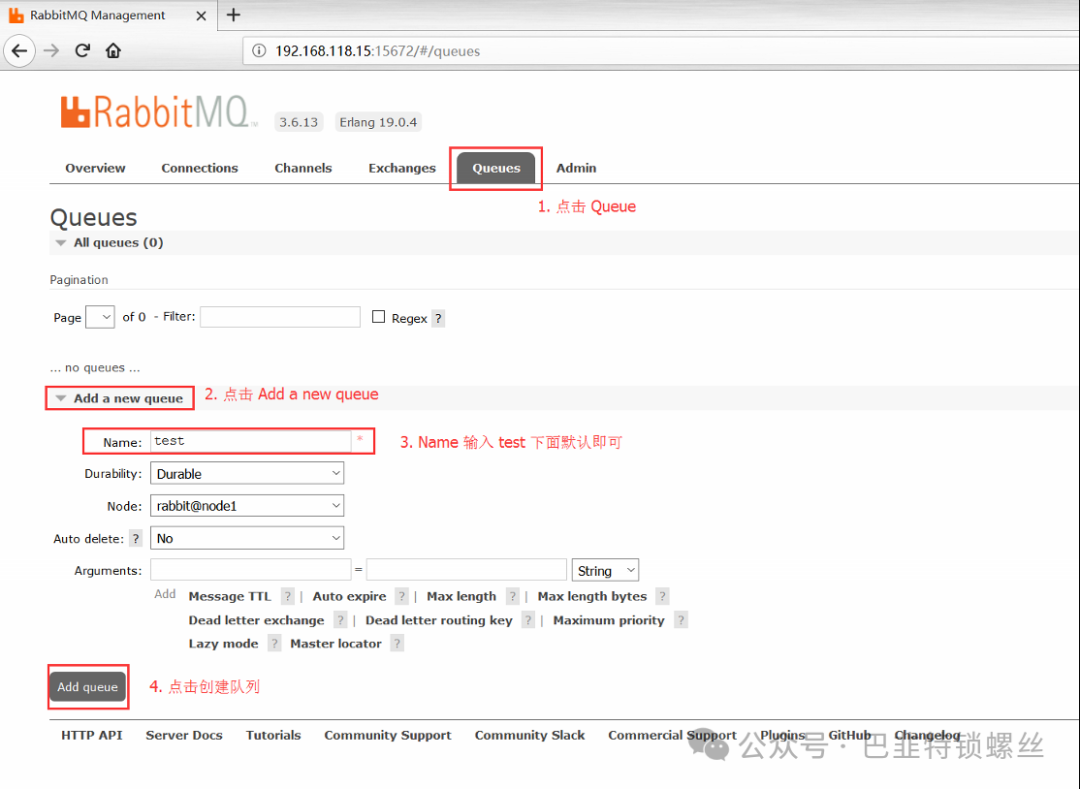Switch to the Exchanges tab
Viewport: 1080px width, 789px height.
[x=402, y=168]
